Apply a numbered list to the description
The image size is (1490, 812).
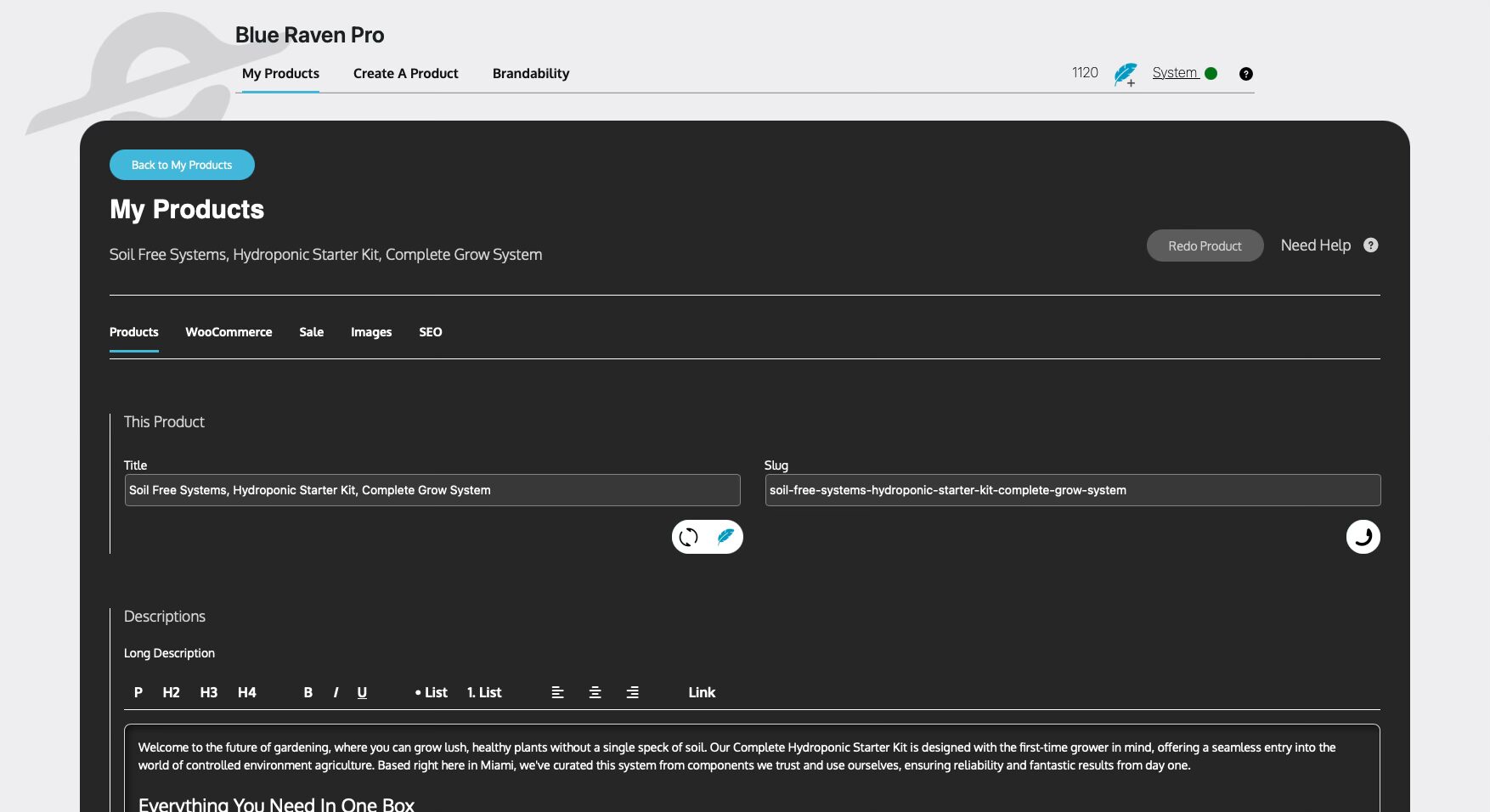[483, 692]
